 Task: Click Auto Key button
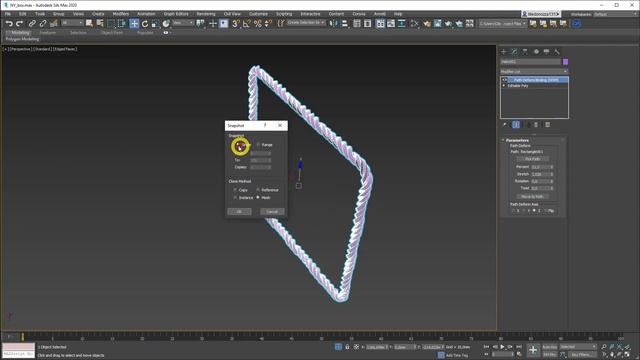click(x=549, y=347)
